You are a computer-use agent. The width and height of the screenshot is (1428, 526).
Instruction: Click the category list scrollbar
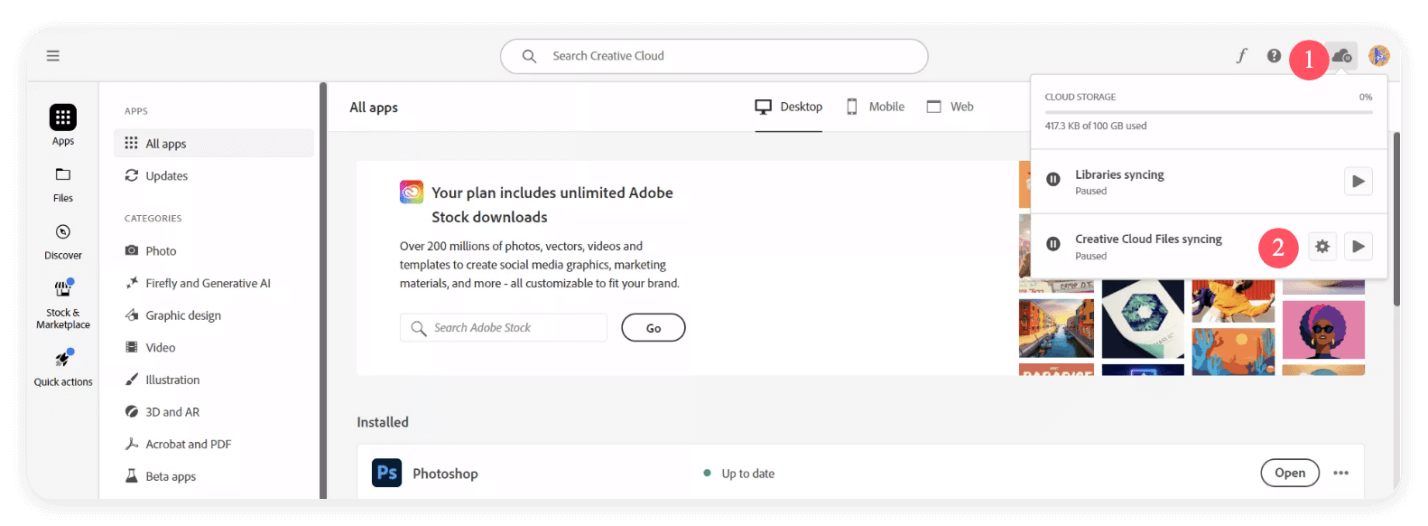pyautogui.click(x=322, y=290)
